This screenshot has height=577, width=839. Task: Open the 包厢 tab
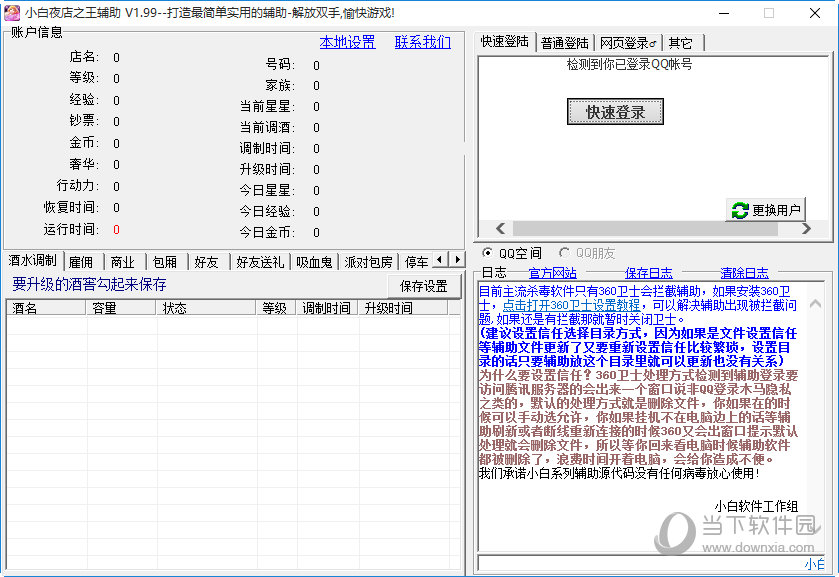pos(165,262)
